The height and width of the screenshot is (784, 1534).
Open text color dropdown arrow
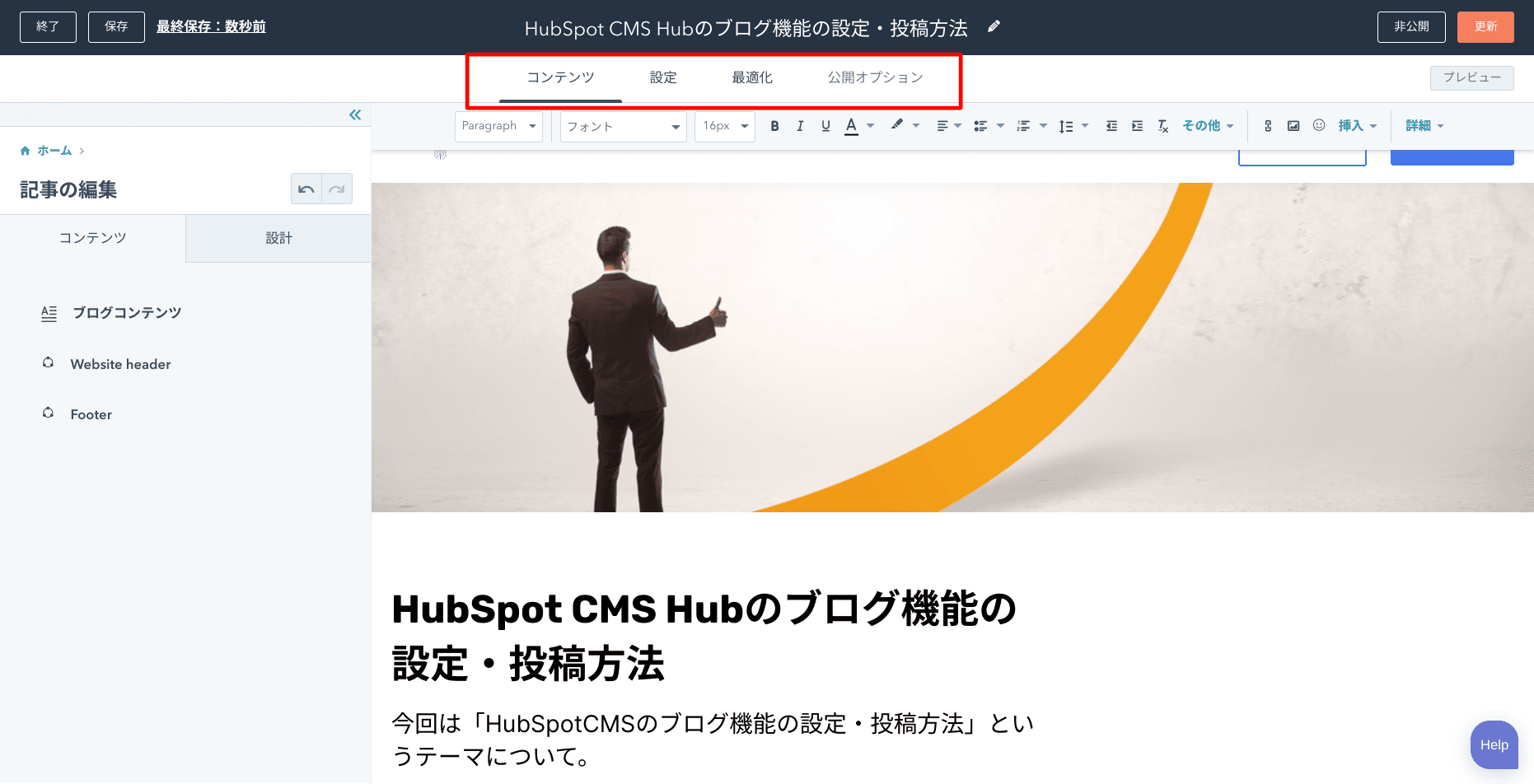tap(870, 126)
